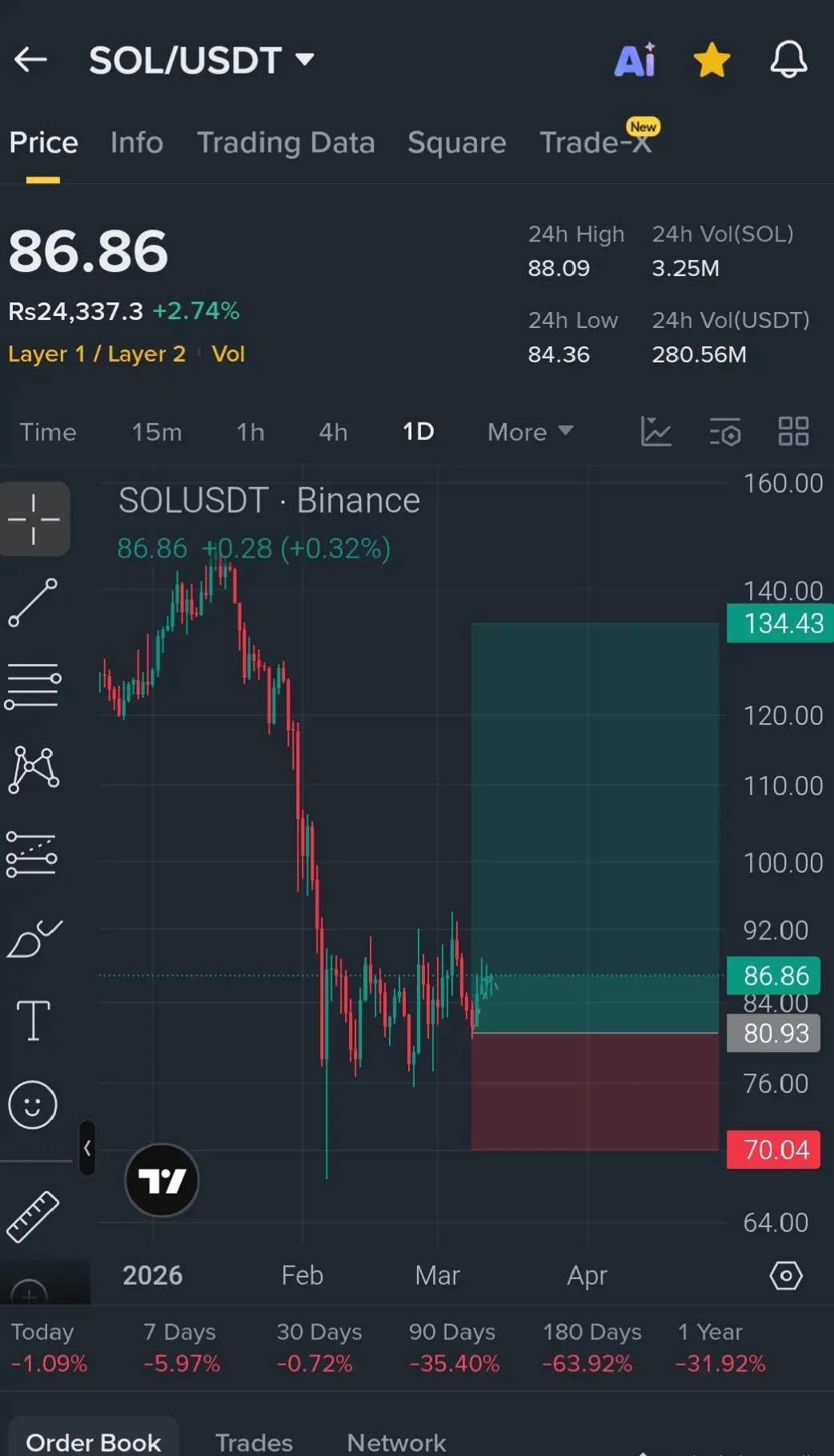834x1456 pixels.
Task: Select the 1h interval
Action: pyautogui.click(x=251, y=432)
